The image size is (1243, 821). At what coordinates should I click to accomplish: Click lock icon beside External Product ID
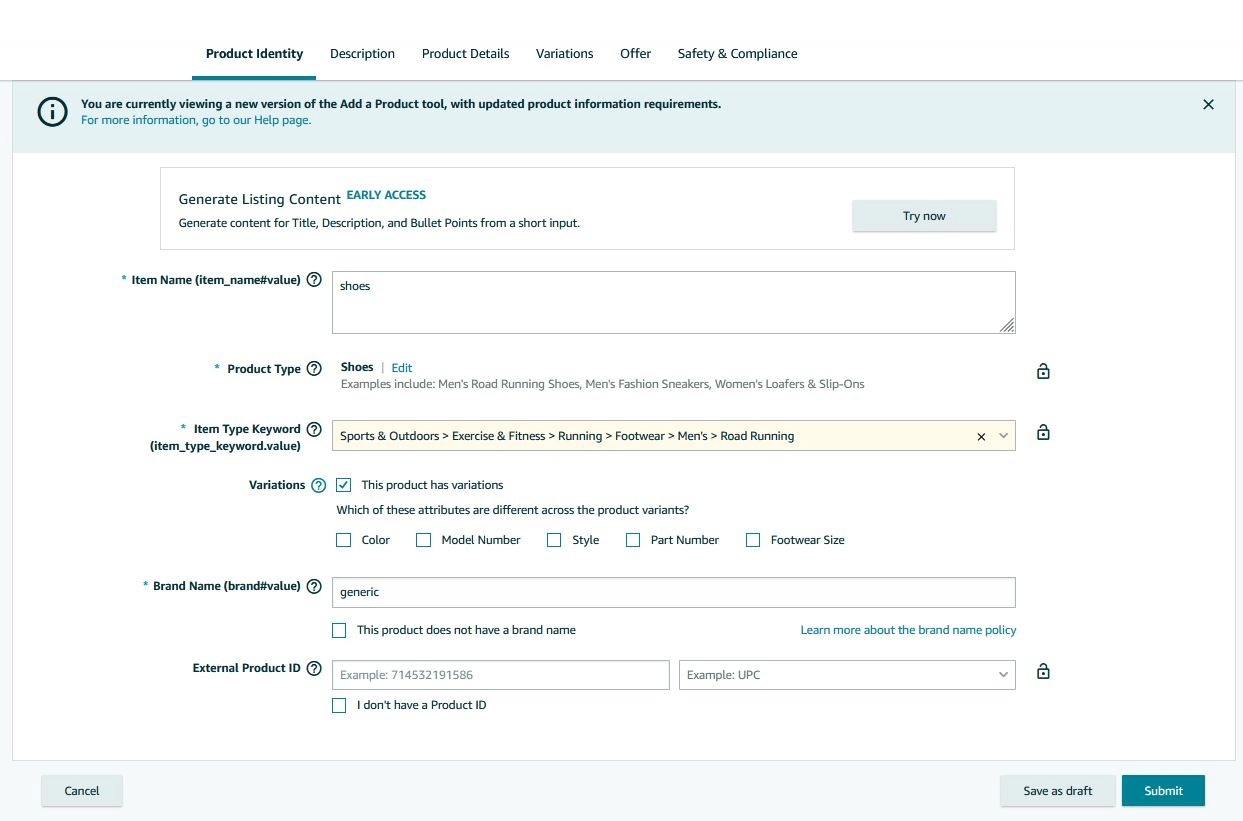1043,672
